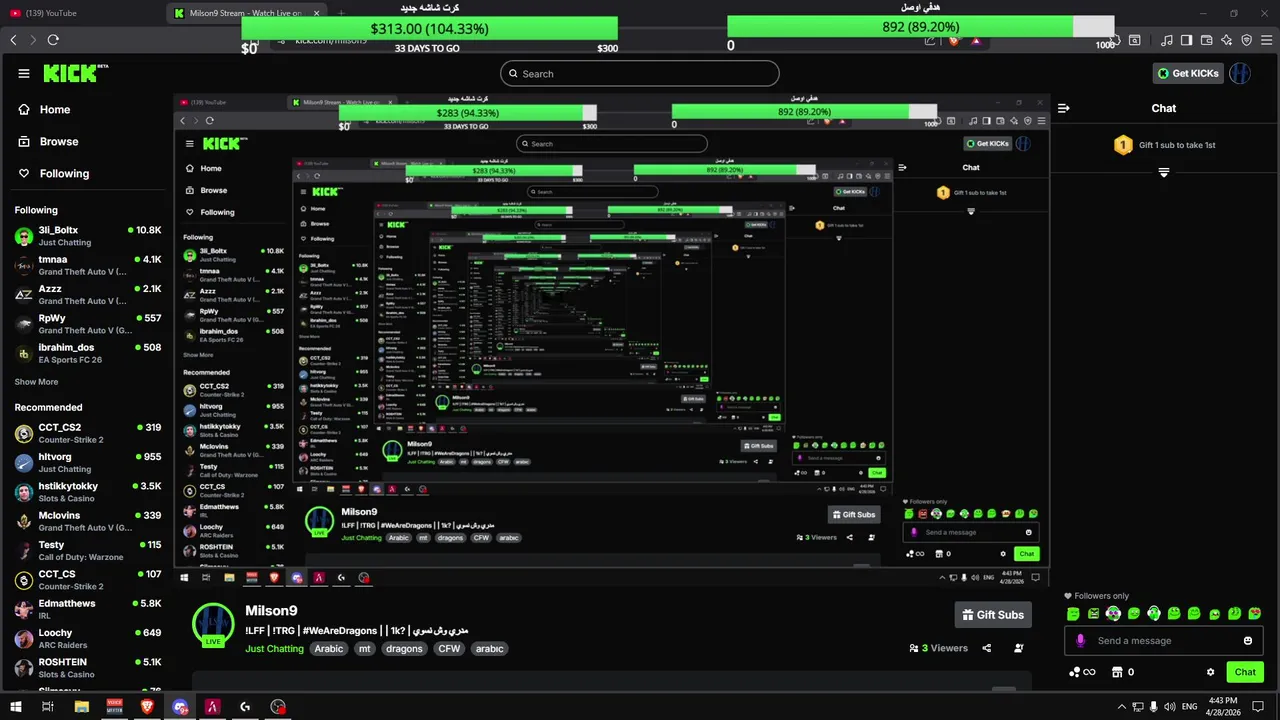1280x720 pixels.
Task: Open a new browser tab with plus
Action: [341, 13]
